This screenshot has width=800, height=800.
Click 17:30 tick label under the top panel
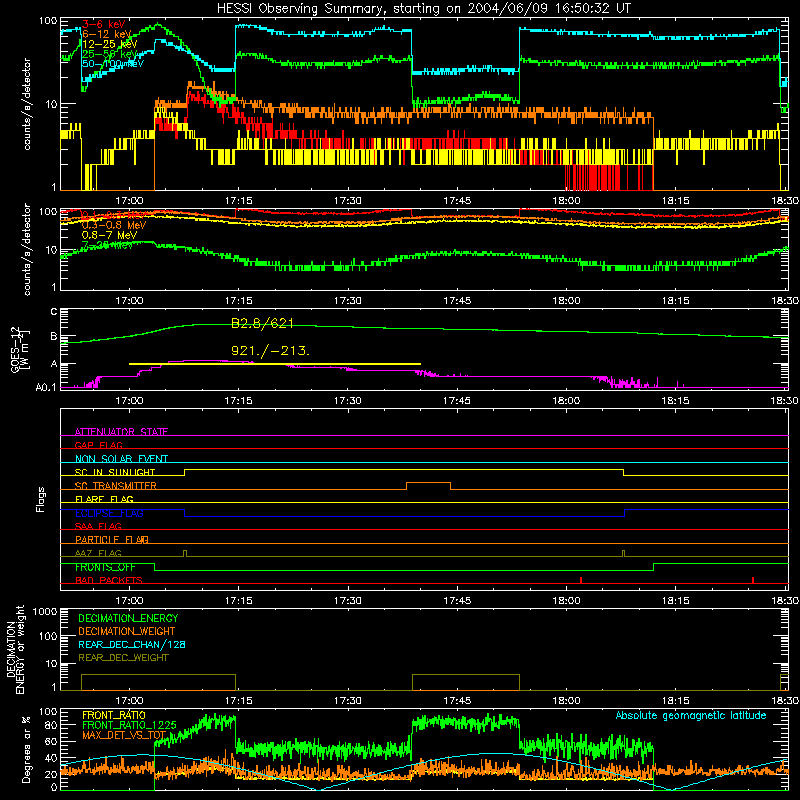point(347,201)
